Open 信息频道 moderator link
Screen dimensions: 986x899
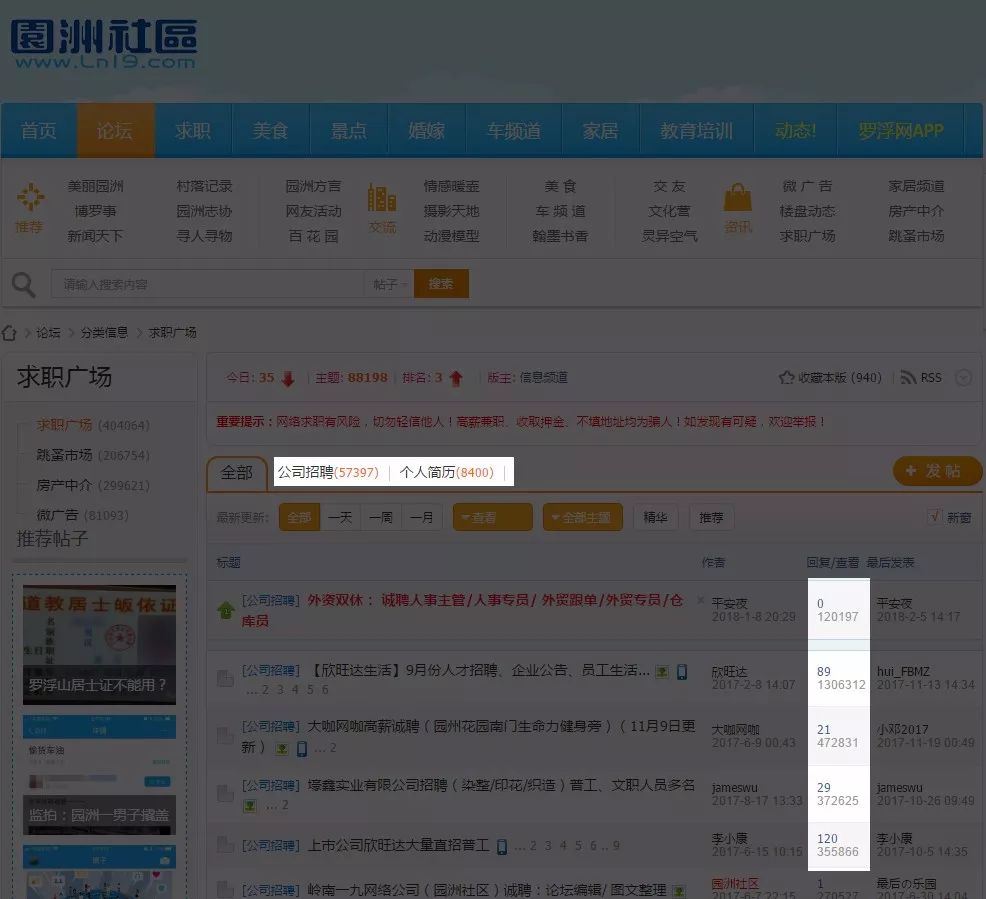(x=543, y=377)
